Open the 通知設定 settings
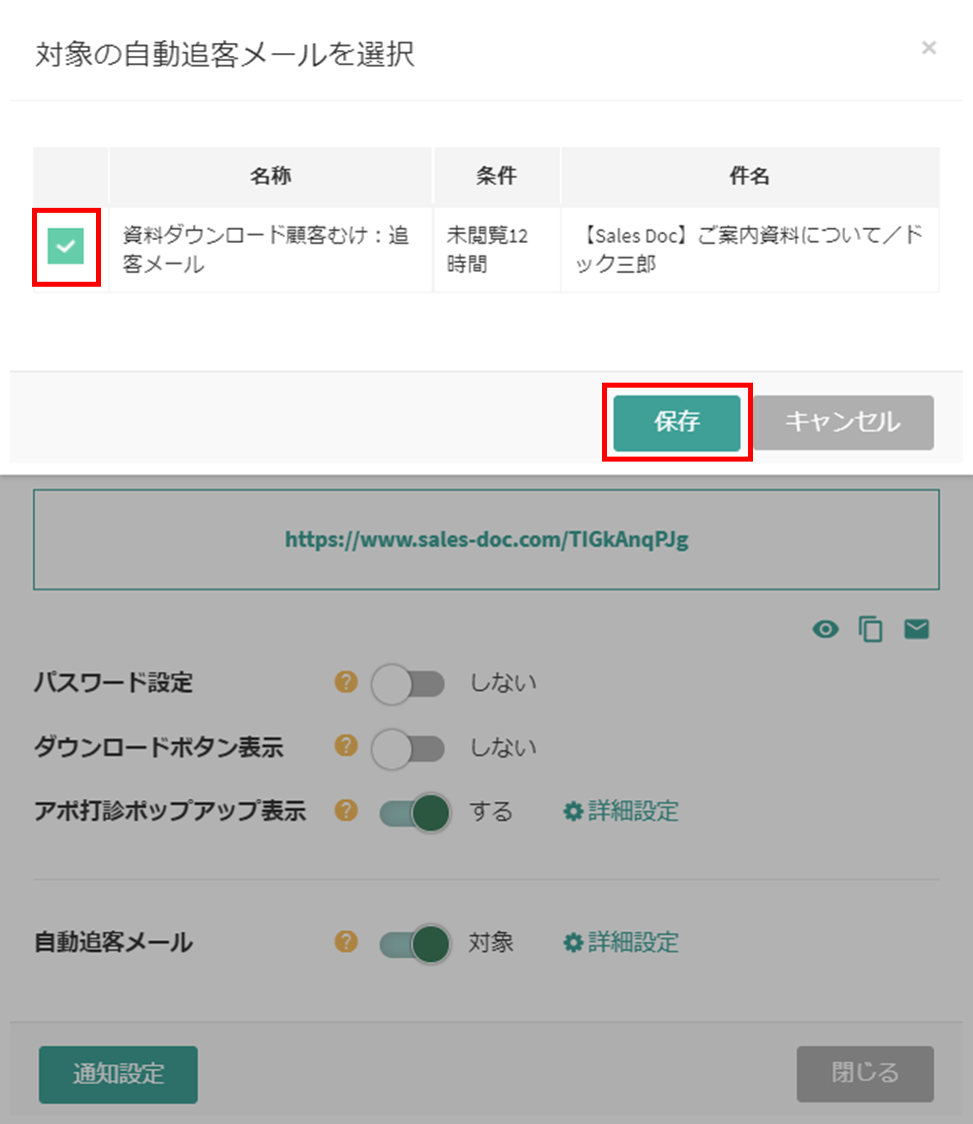The width and height of the screenshot is (973, 1124). [117, 1074]
